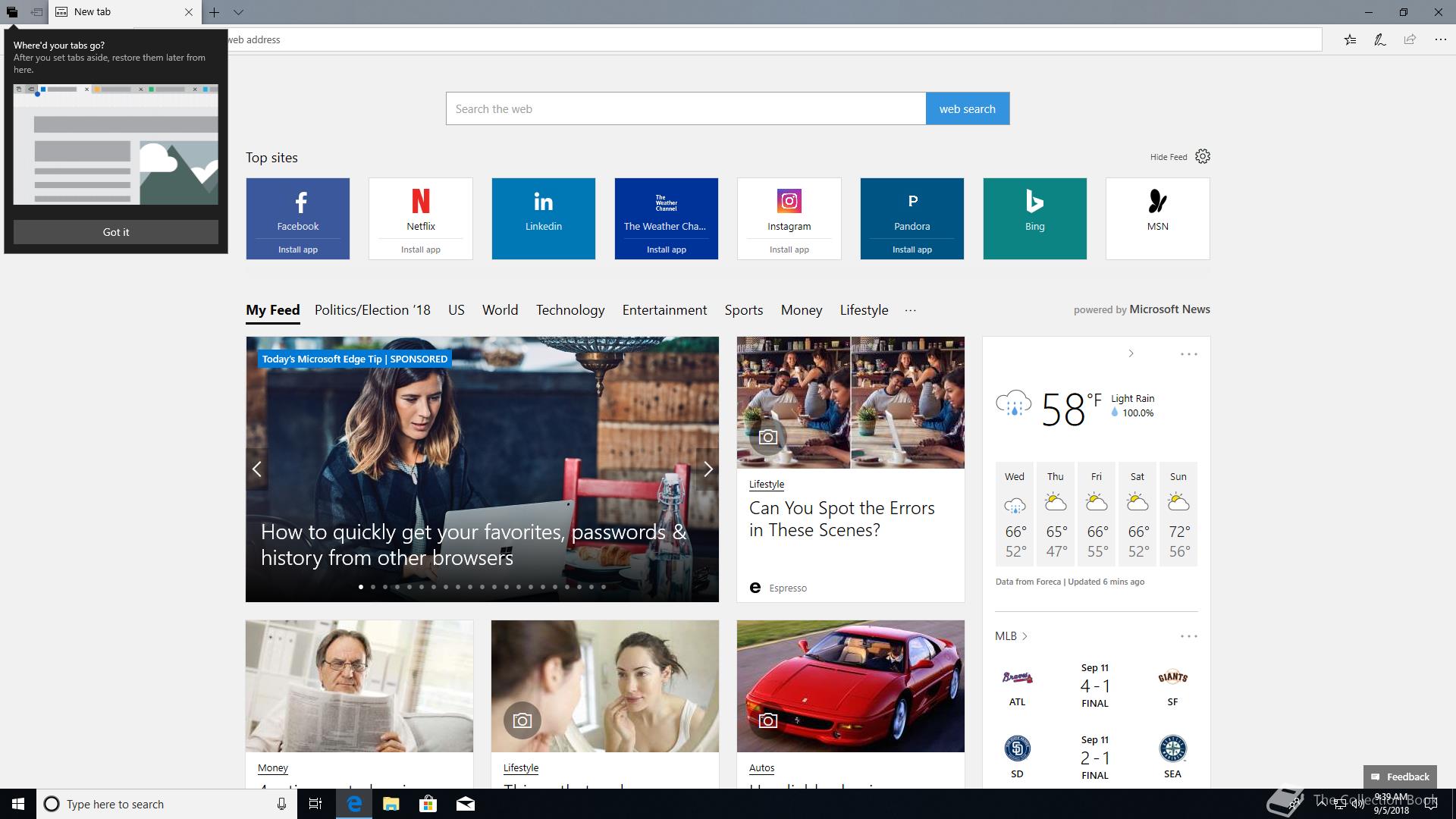Image resolution: width=1456 pixels, height=819 pixels.
Task: Click Hide Feed link
Action: (1168, 157)
